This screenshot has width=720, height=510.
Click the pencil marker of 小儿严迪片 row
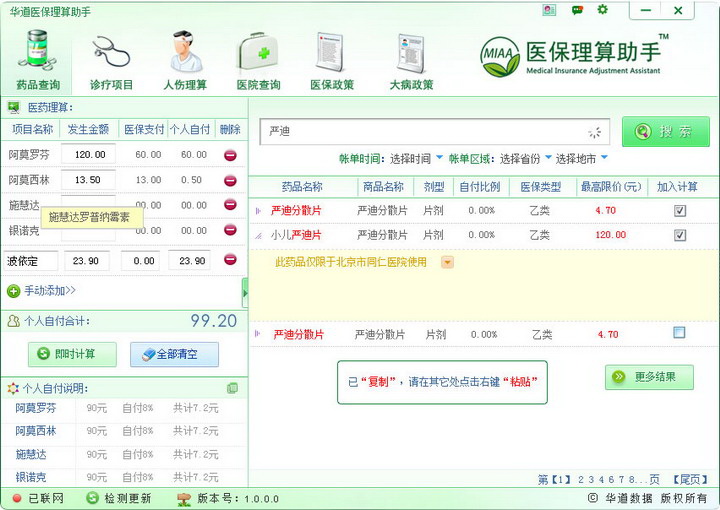259,236
